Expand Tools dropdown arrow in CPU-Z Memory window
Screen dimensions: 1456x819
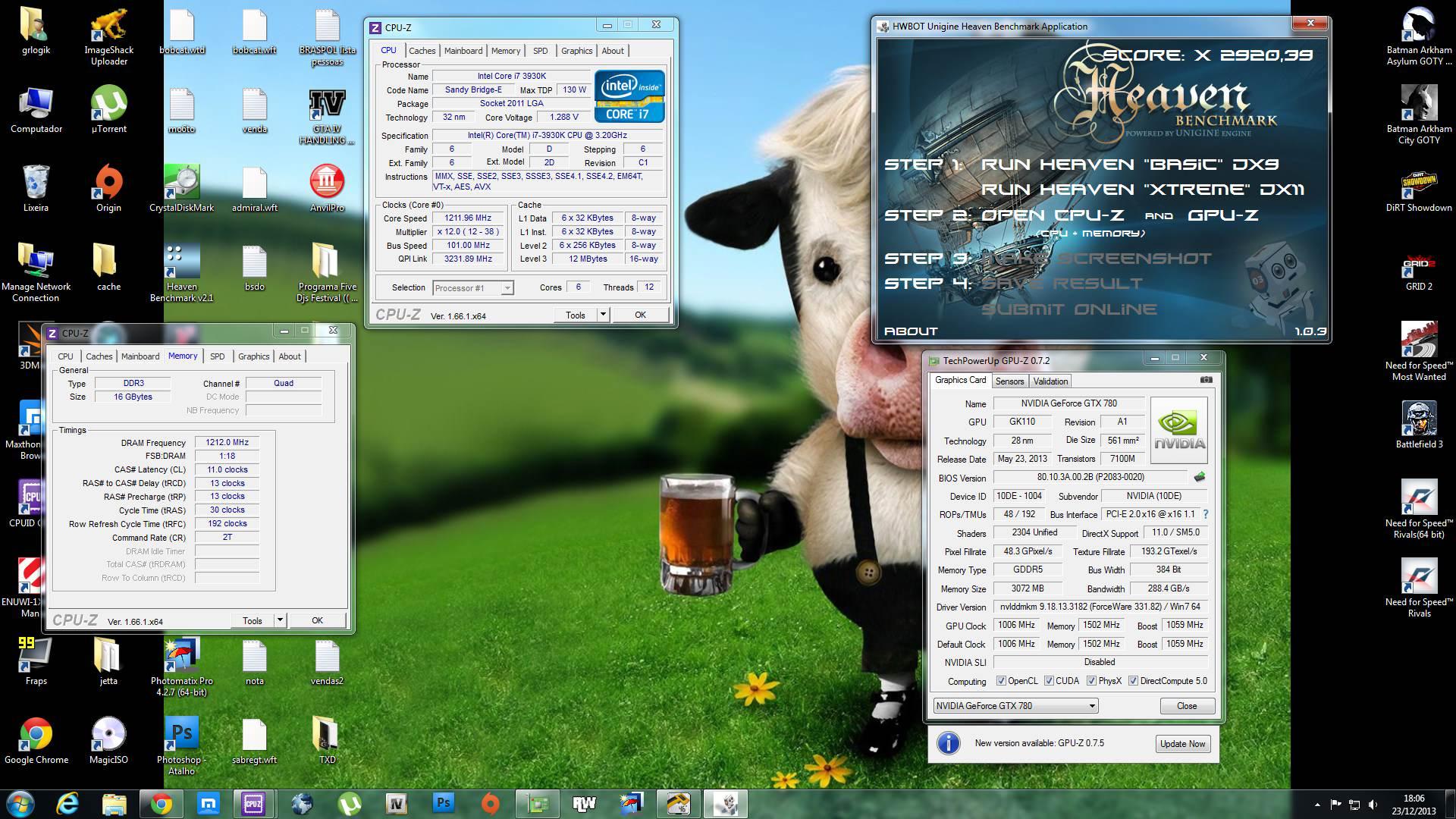point(280,620)
